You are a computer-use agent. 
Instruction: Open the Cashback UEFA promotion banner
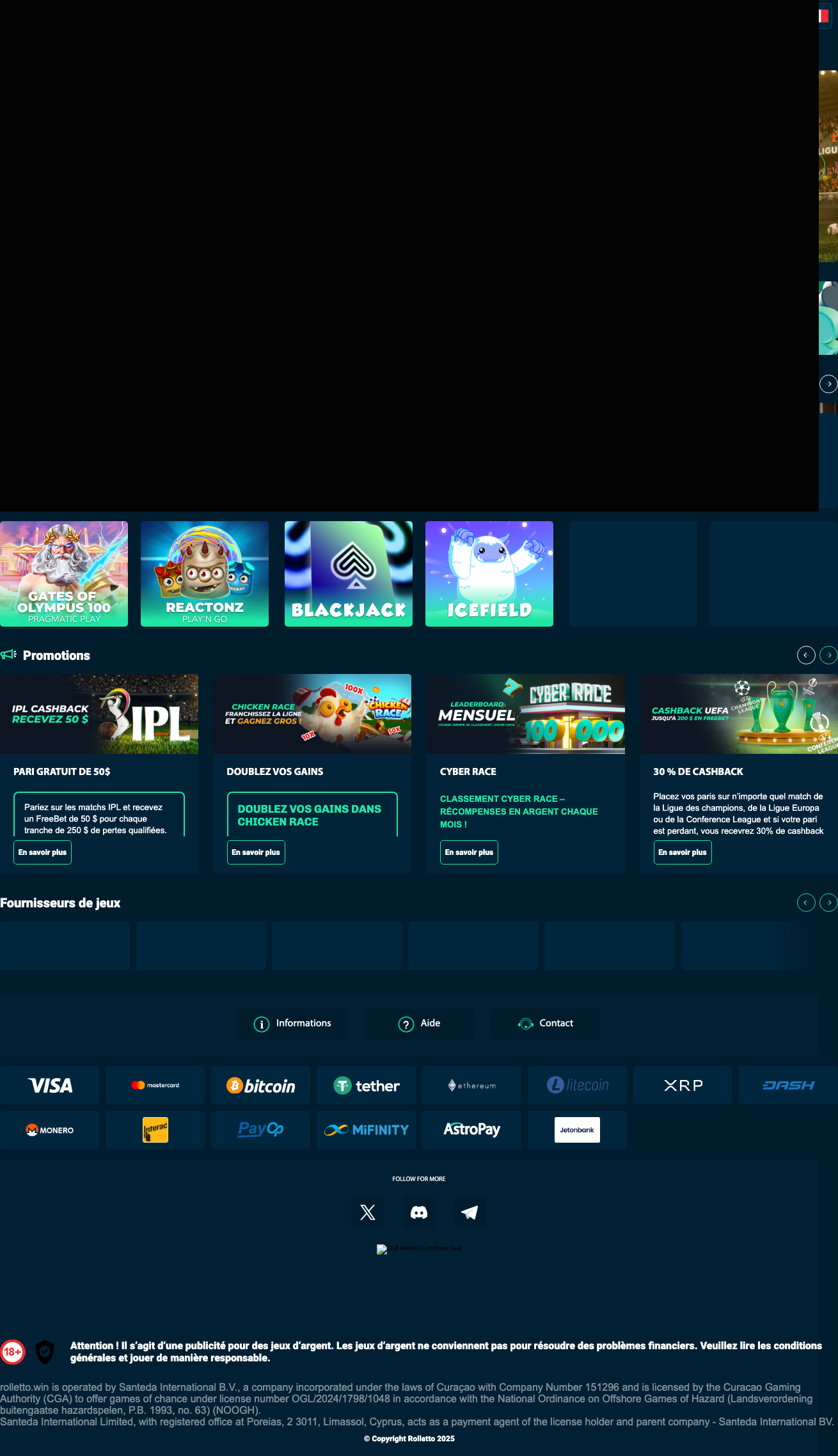(x=739, y=714)
